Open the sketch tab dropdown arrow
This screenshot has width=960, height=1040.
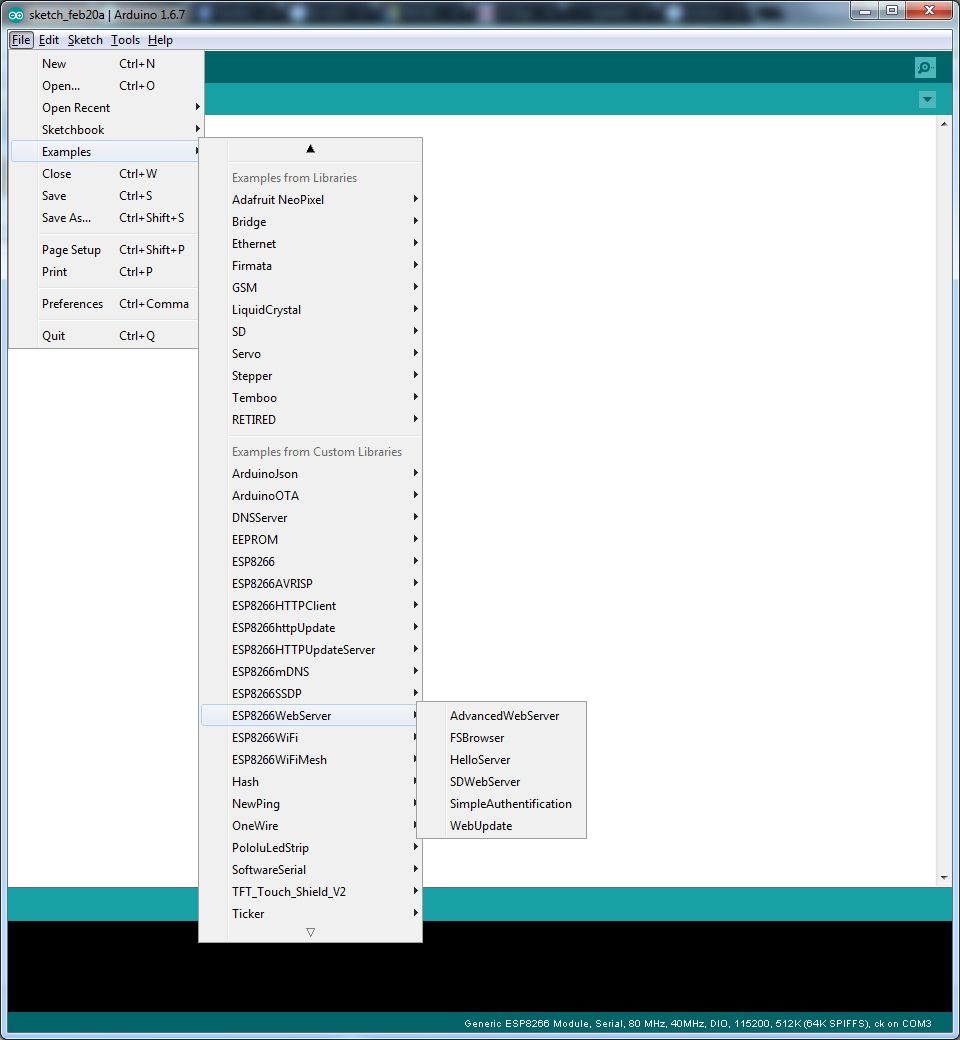click(927, 100)
